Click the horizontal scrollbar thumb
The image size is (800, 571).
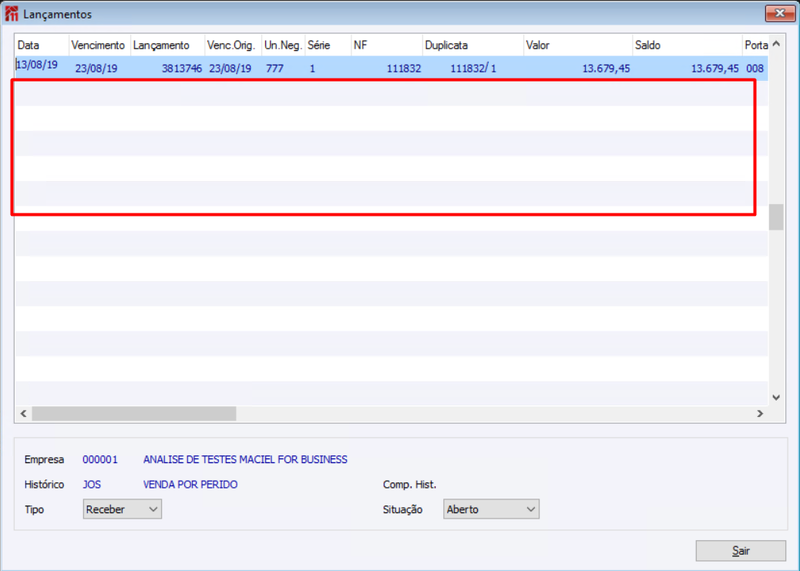134,413
